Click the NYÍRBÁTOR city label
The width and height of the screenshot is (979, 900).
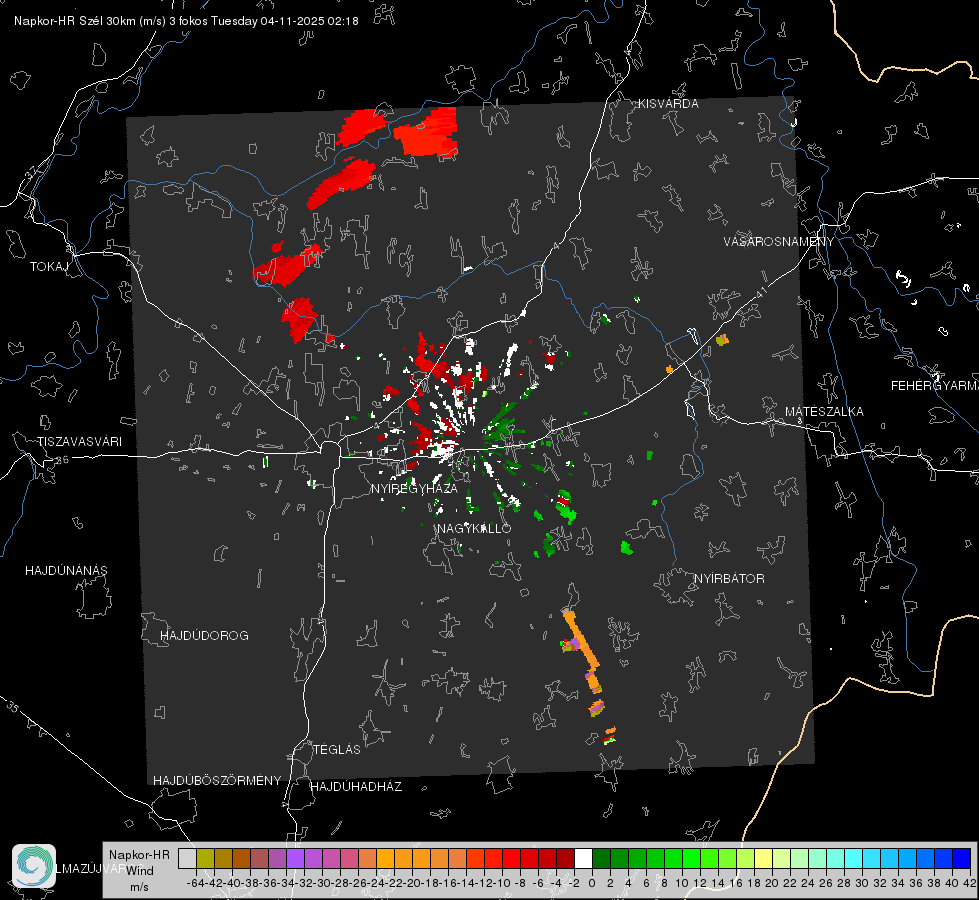tap(729, 579)
